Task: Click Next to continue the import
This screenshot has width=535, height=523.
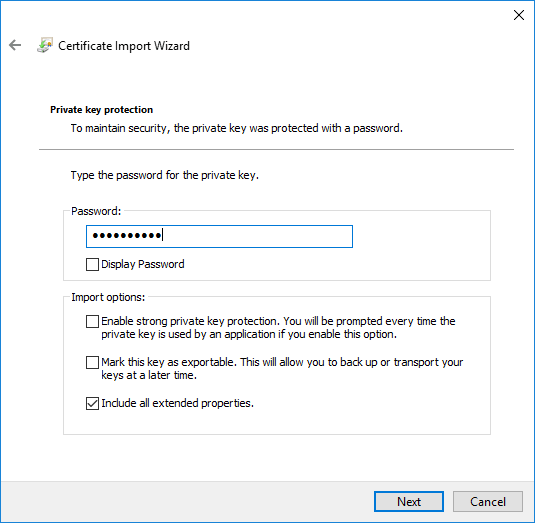Action: point(409,502)
